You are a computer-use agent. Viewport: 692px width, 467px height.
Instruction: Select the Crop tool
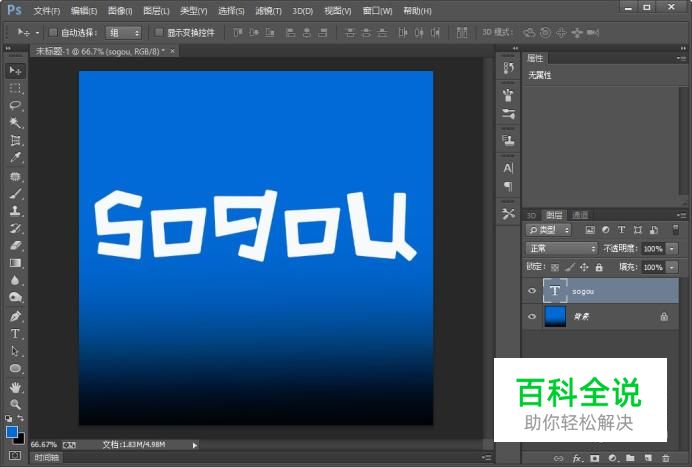[x=15, y=140]
